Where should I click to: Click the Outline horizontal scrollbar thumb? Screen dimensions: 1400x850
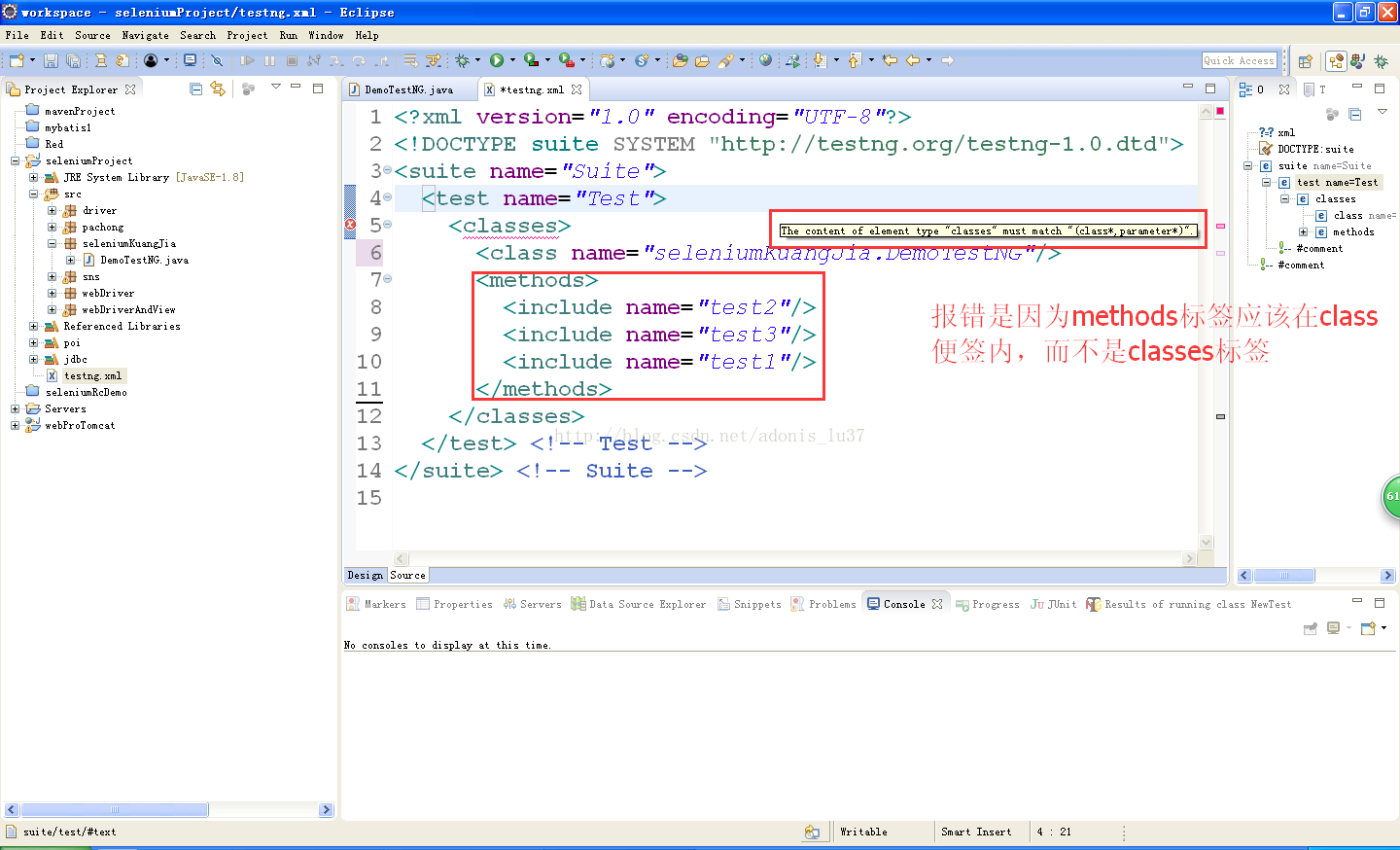point(1282,576)
